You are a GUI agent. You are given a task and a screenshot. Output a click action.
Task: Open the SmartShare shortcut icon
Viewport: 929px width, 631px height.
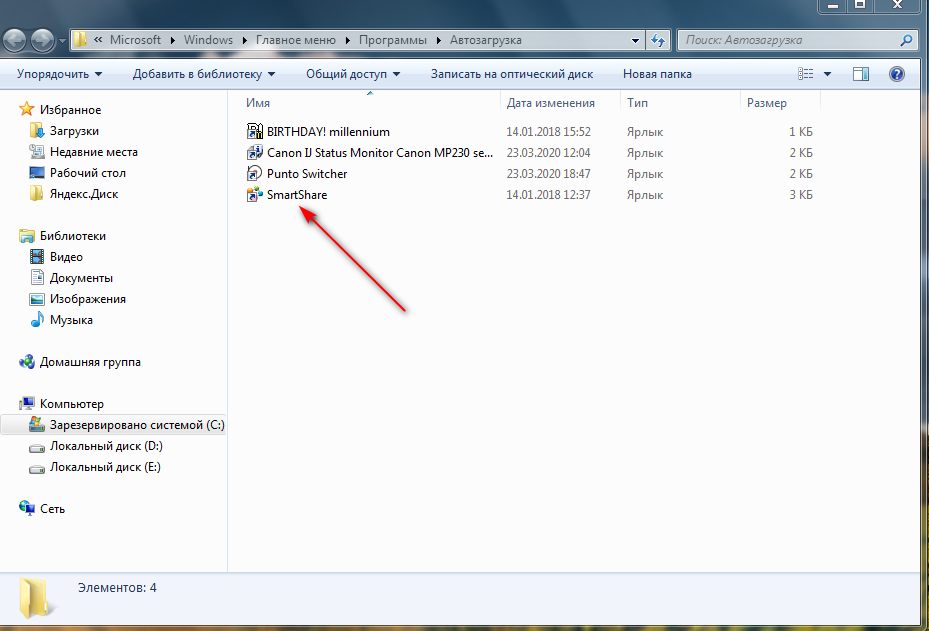point(254,195)
